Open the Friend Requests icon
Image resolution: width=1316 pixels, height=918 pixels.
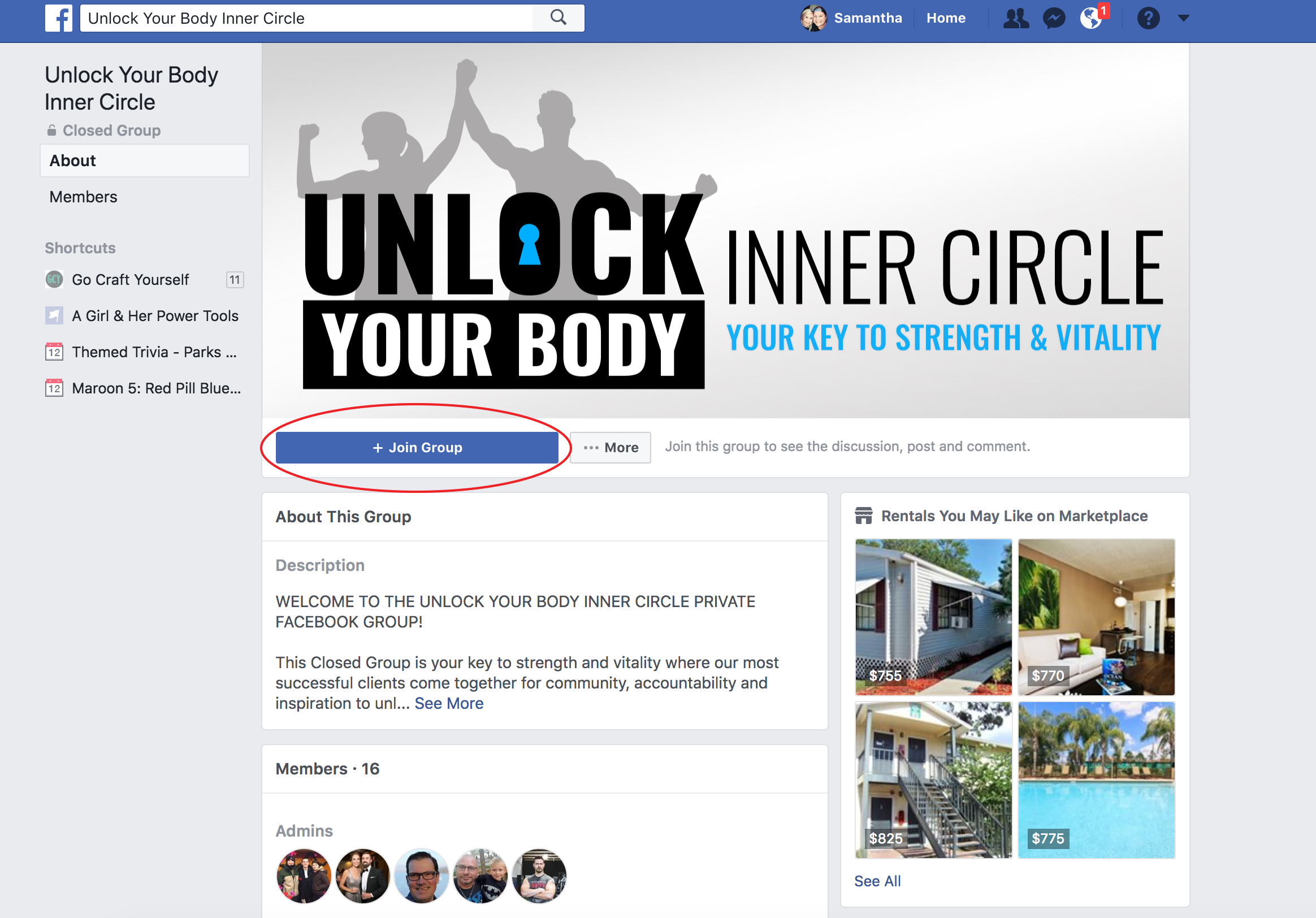coord(1016,18)
